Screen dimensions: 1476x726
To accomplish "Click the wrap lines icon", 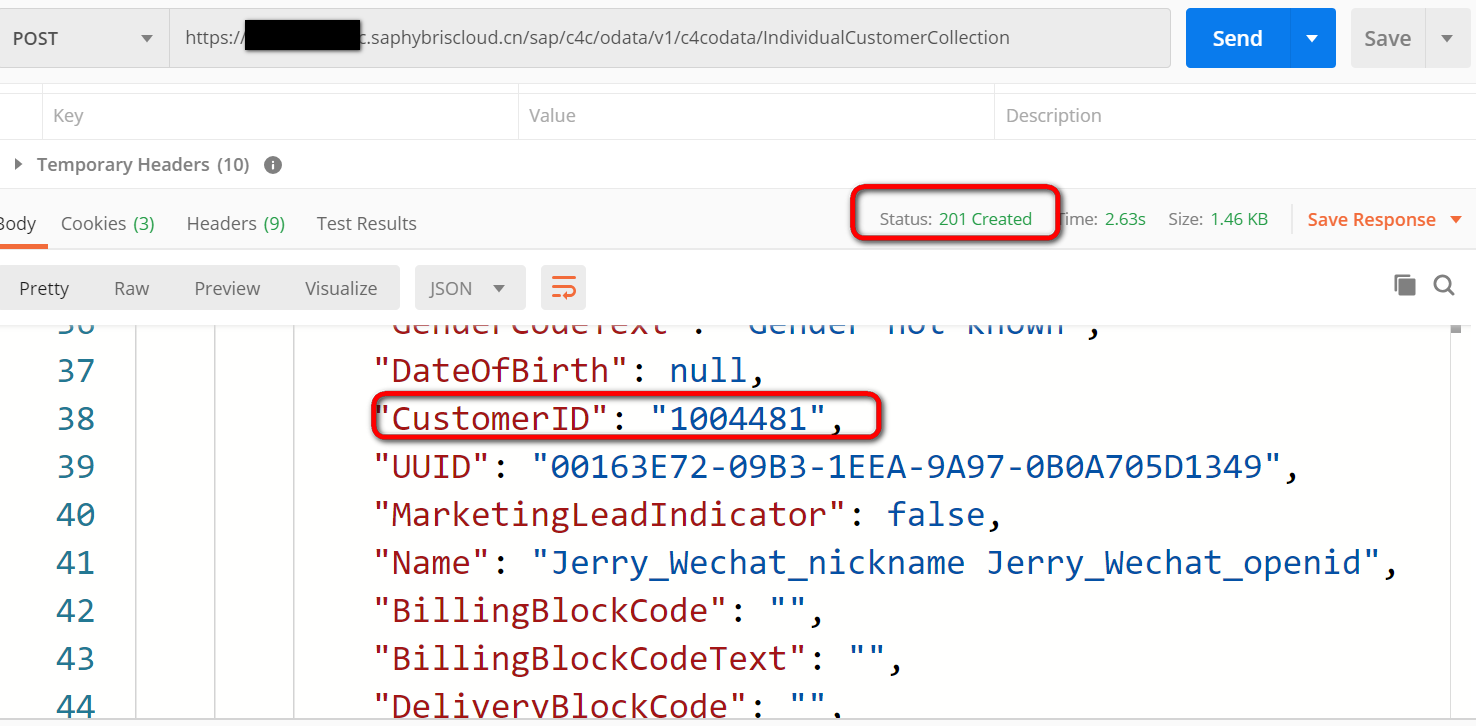I will point(563,288).
